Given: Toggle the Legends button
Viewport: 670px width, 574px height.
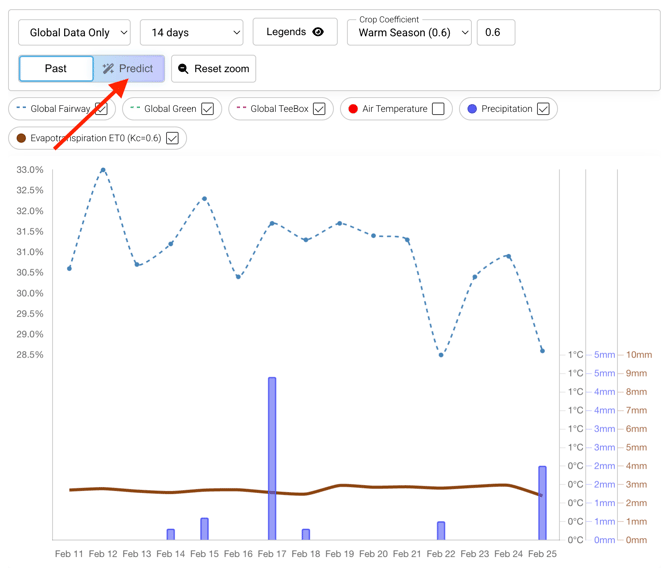Looking at the screenshot, I should 294,32.
